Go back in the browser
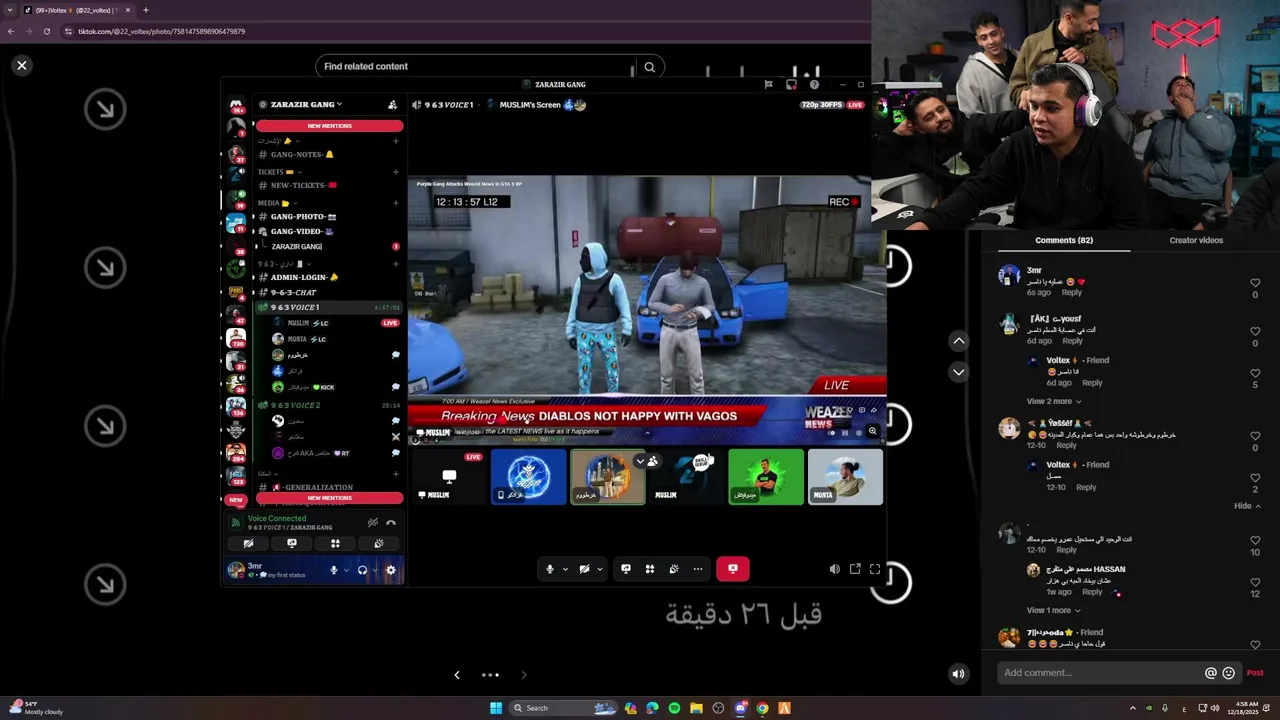 (x=11, y=31)
